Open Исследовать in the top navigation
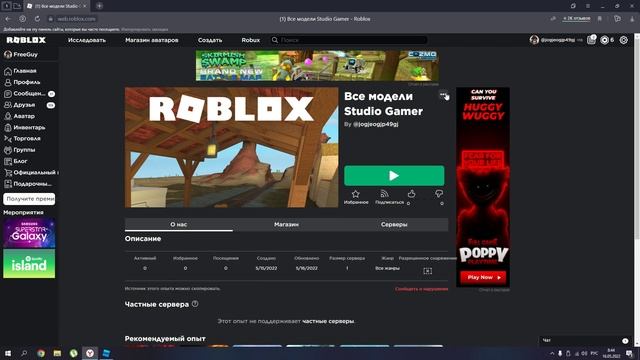The width and height of the screenshot is (640, 360). [x=87, y=40]
